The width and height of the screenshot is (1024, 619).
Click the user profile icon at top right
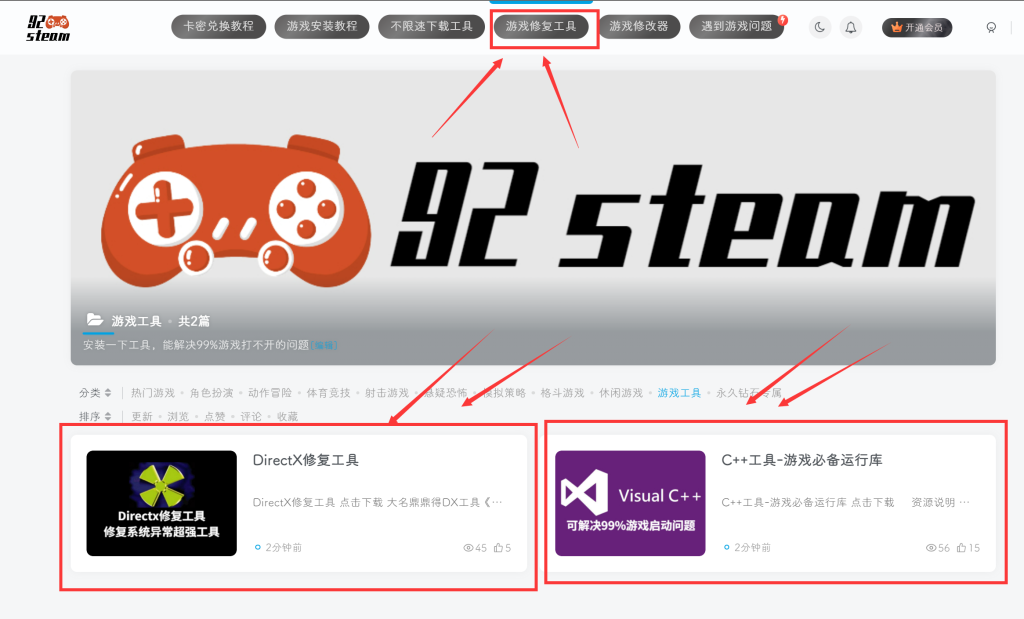pos(991,27)
